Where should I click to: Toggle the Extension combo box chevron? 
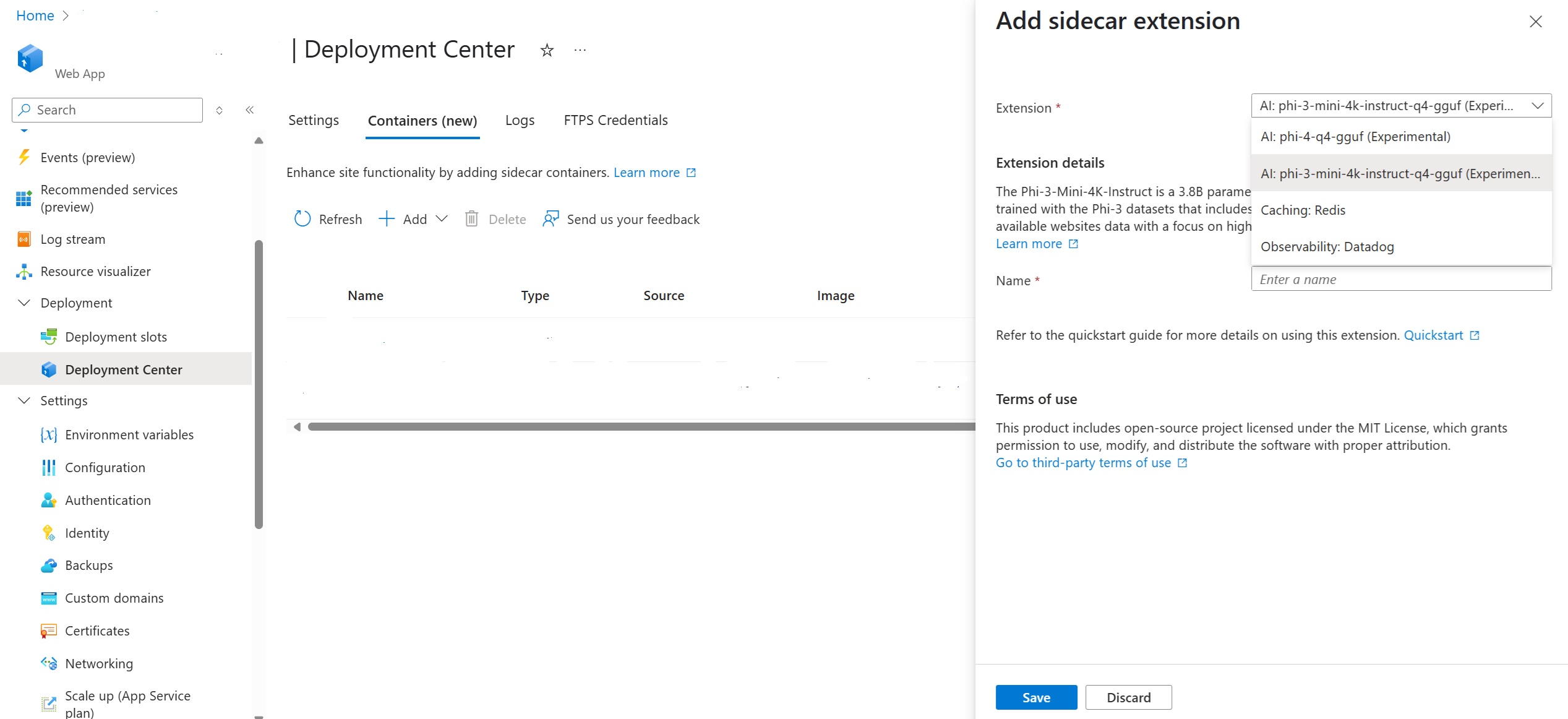click(1538, 106)
